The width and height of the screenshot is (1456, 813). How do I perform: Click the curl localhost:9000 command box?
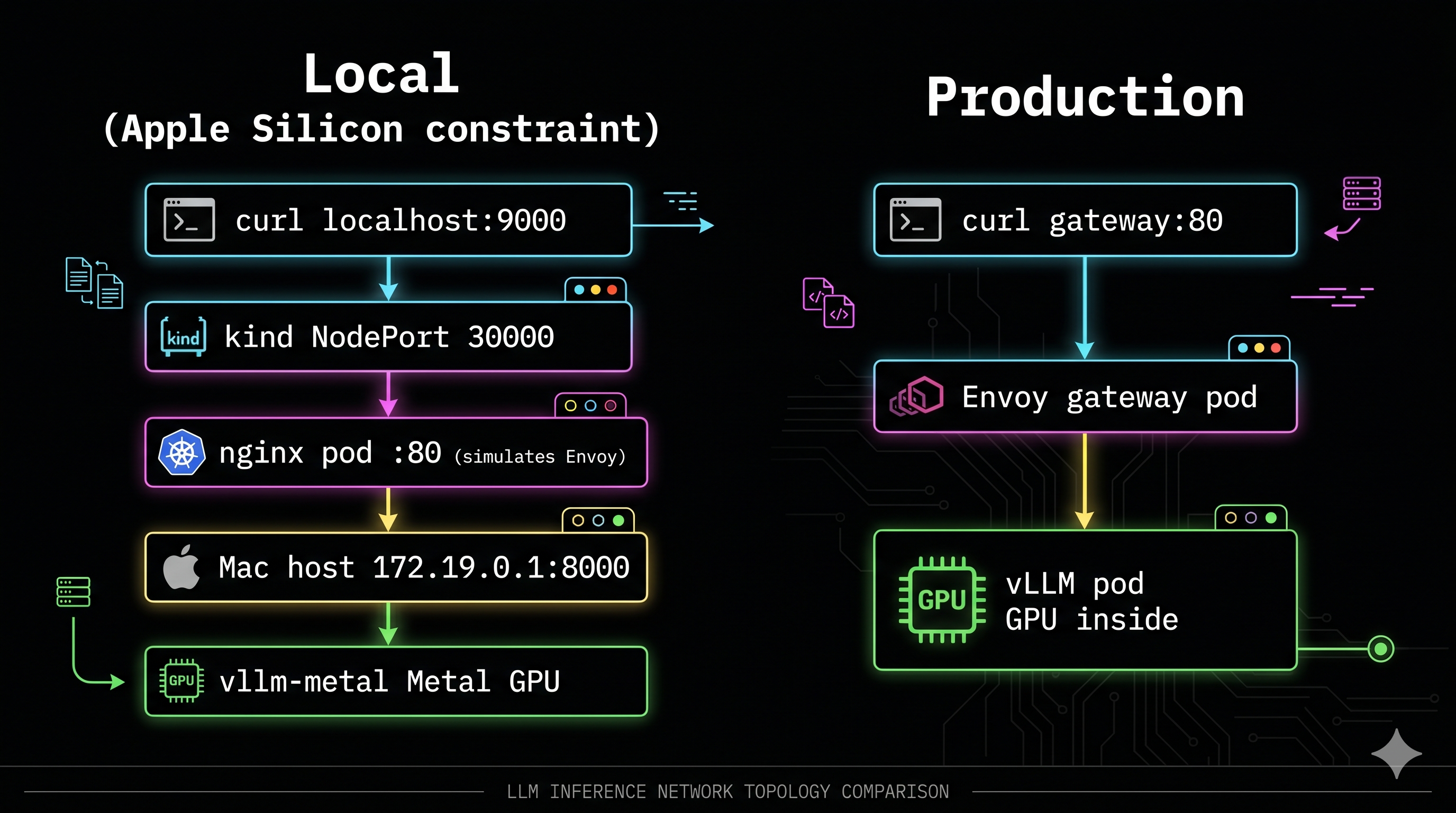(x=388, y=219)
